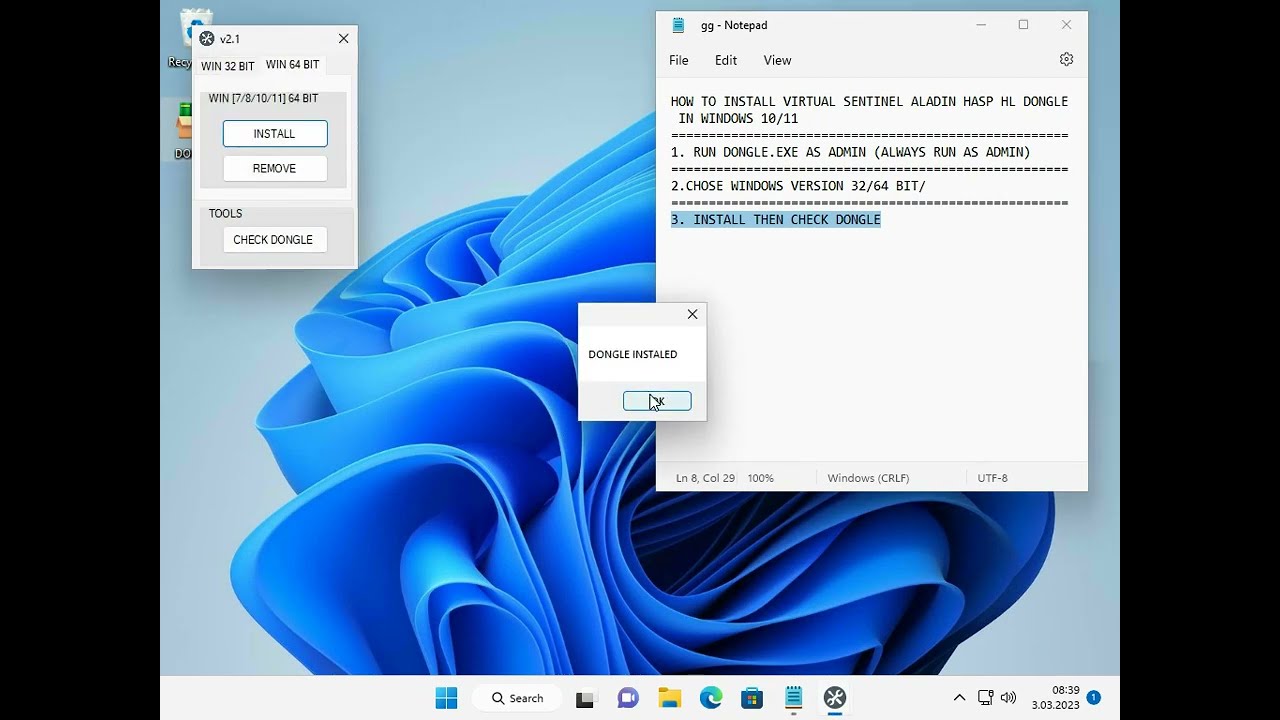Image resolution: width=1280 pixels, height=720 pixels.
Task: Open Search on the taskbar
Action: tap(518, 698)
